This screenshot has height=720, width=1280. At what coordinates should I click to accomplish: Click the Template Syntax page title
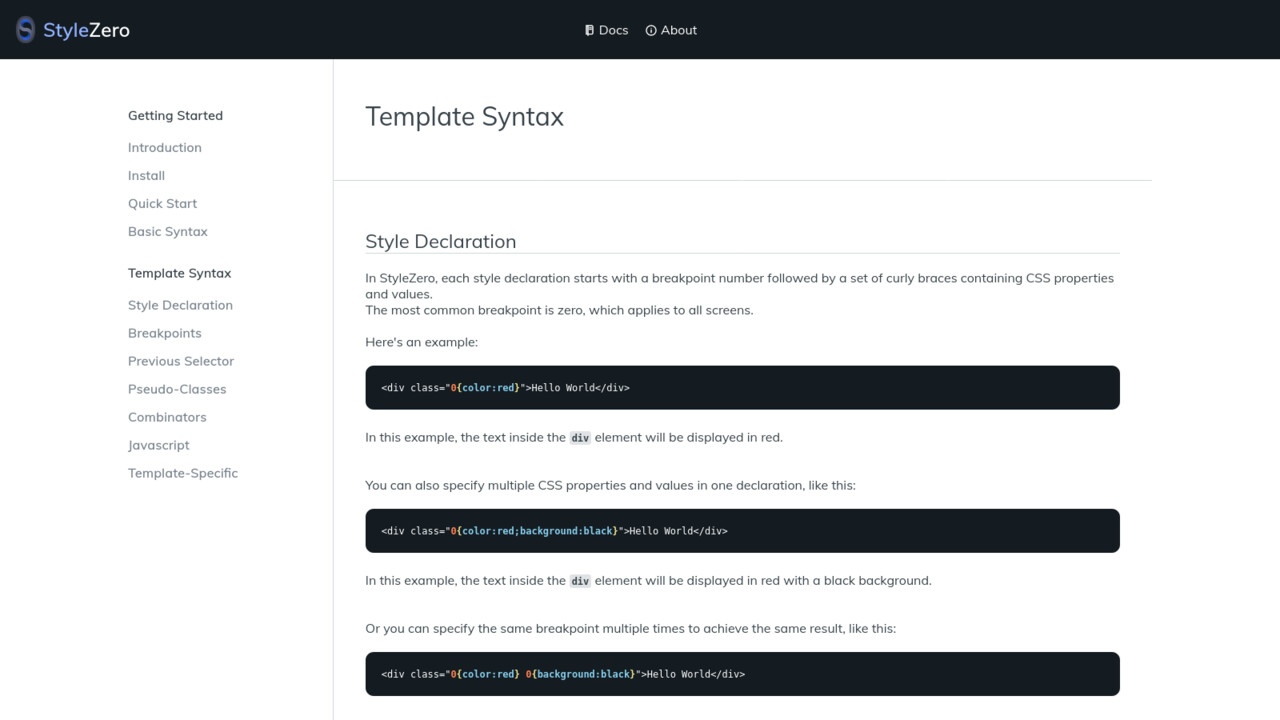click(465, 117)
